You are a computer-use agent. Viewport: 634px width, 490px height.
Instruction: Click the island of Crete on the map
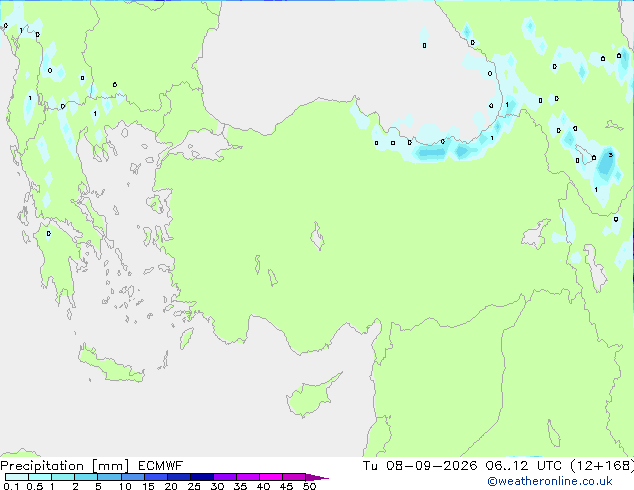[110, 364]
